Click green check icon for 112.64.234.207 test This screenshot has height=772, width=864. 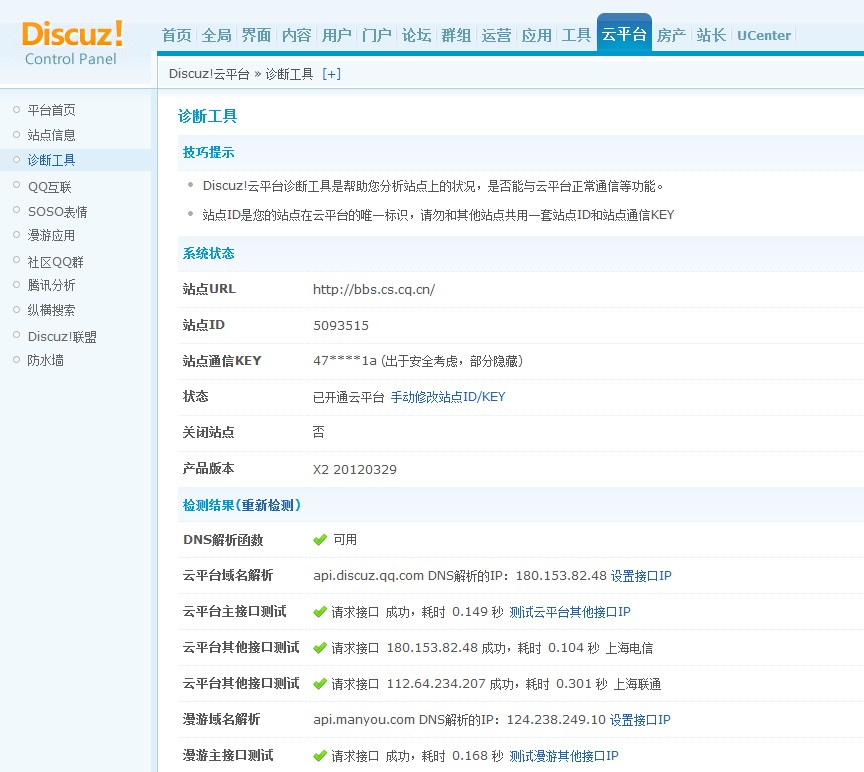point(320,684)
